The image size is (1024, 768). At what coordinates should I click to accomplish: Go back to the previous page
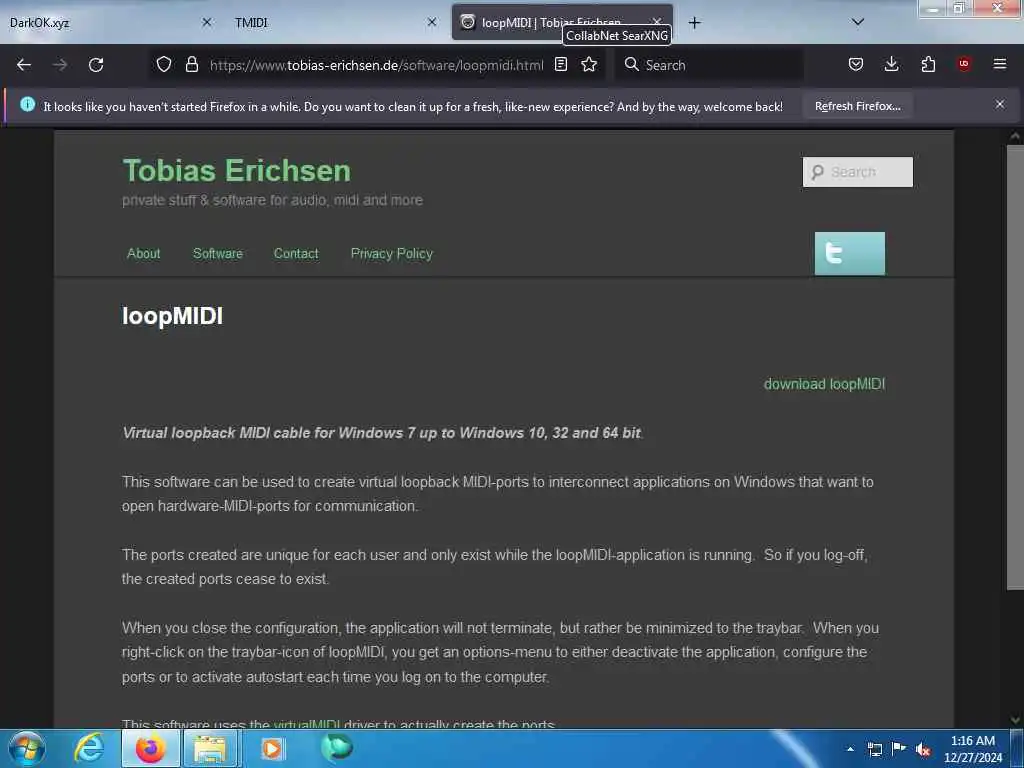click(24, 65)
